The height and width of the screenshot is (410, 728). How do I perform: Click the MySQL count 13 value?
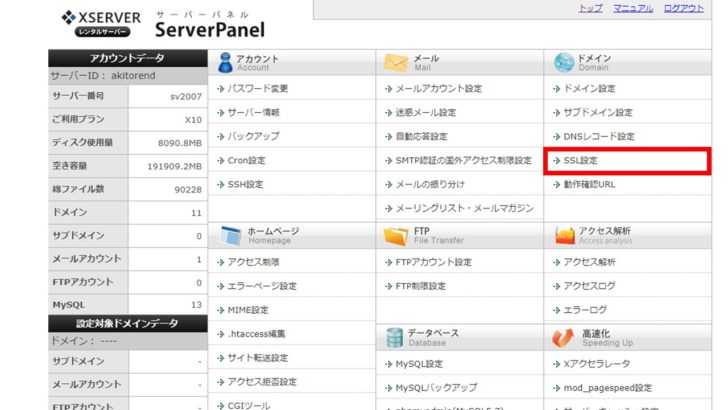click(x=196, y=305)
